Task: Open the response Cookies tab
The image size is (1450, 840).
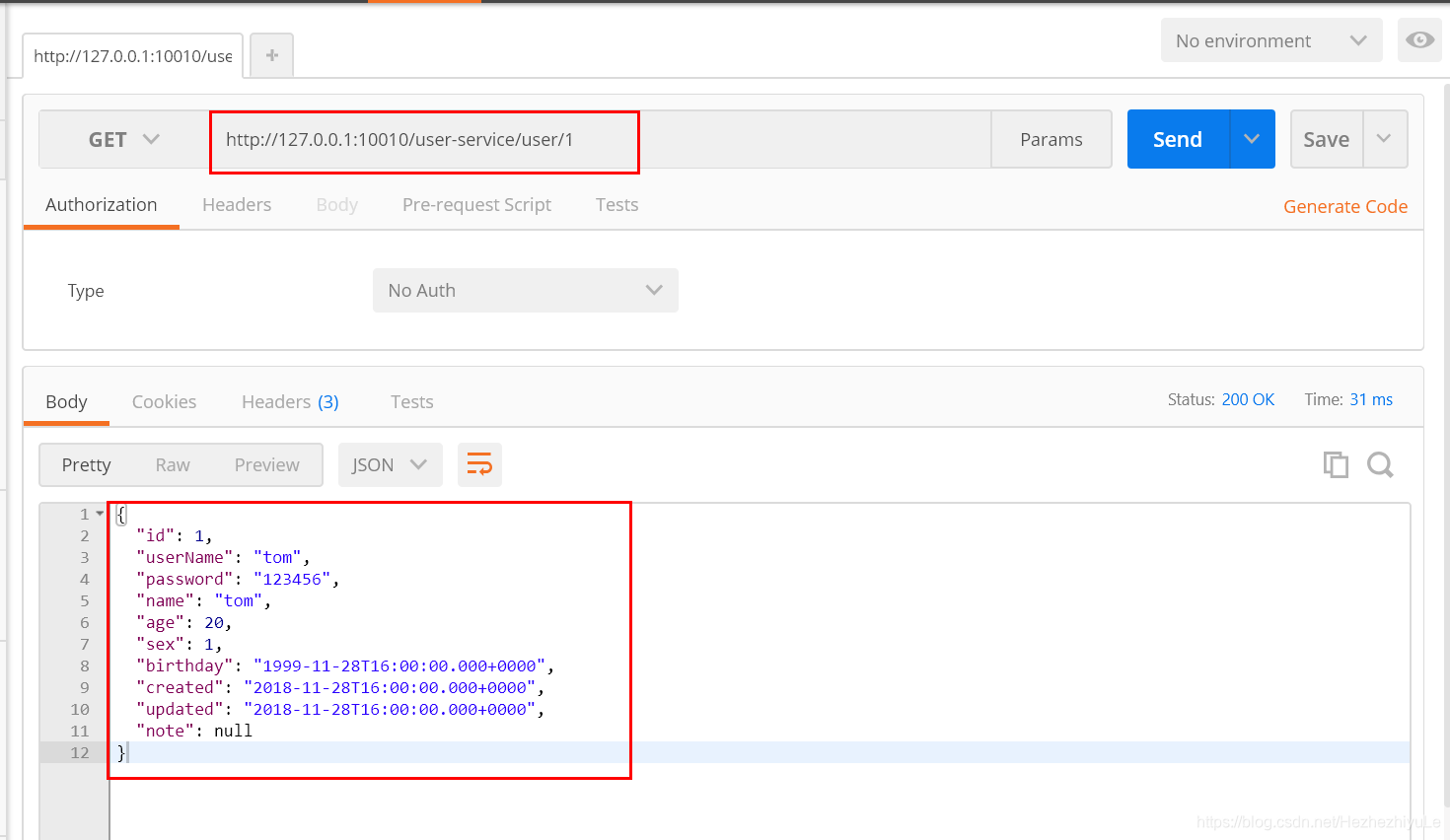Action: 164,401
